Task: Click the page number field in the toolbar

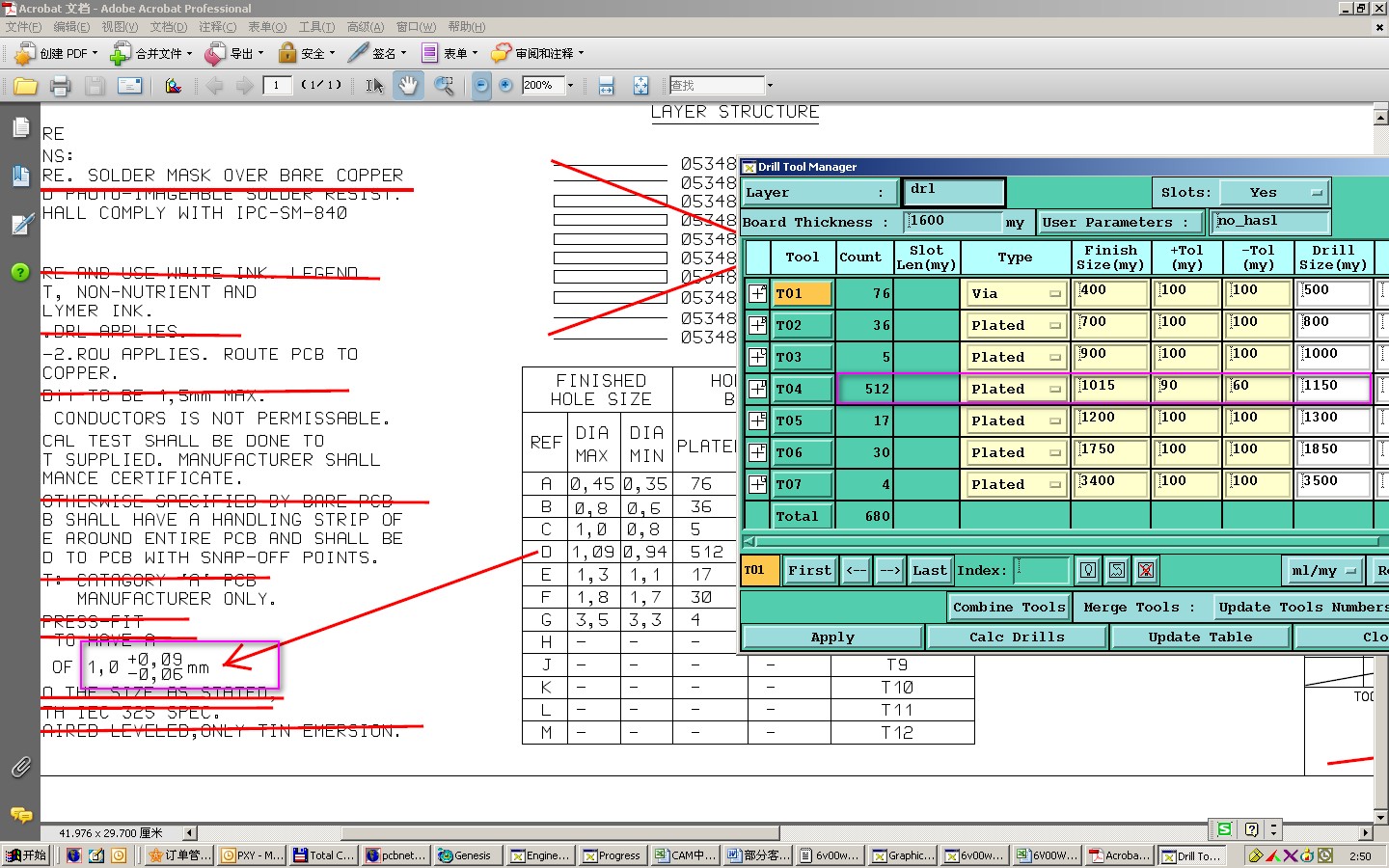Action: coord(278,86)
